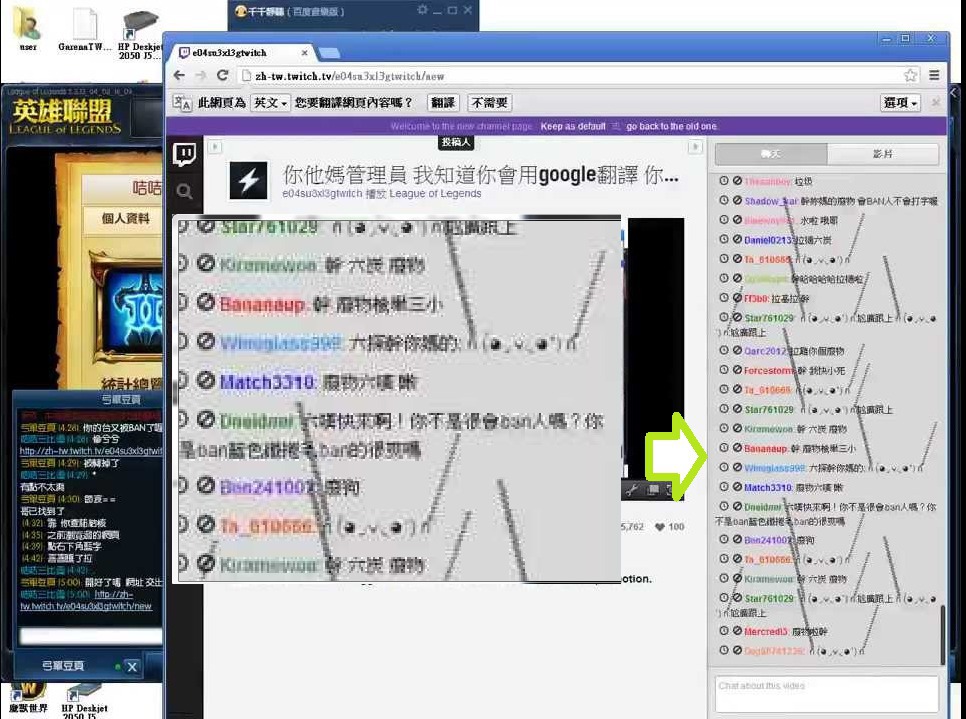Screen dimensions: 966x719
Task: Click go back to the old one
Action: tap(672, 126)
